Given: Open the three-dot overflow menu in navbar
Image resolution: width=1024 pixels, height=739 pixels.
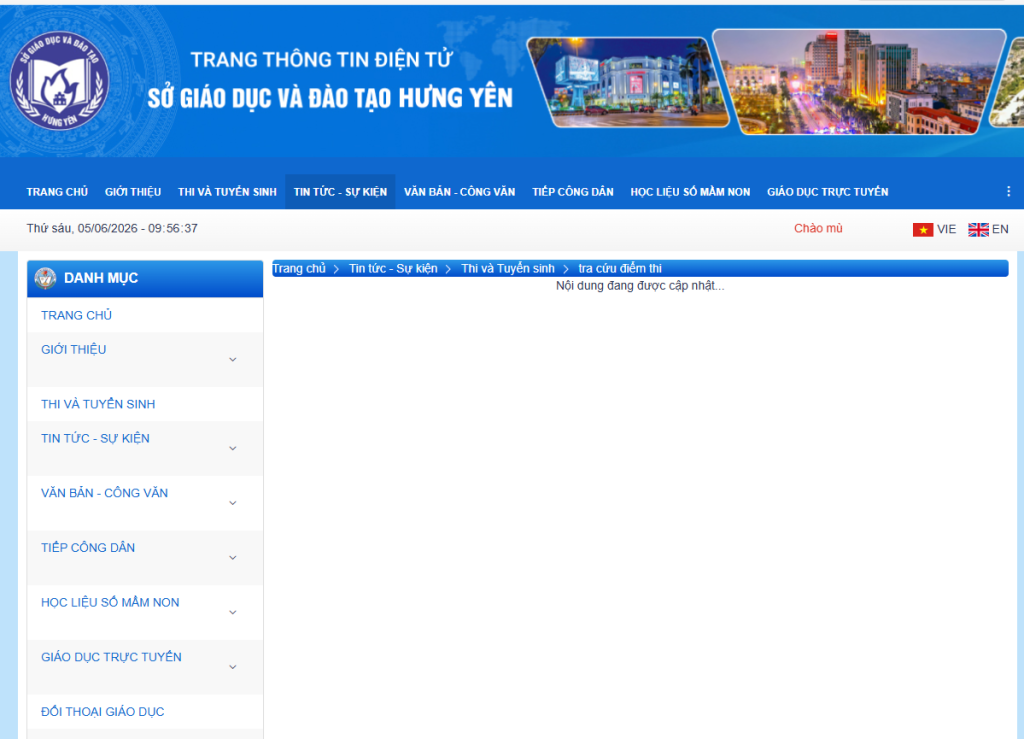Looking at the screenshot, I should (x=1008, y=191).
